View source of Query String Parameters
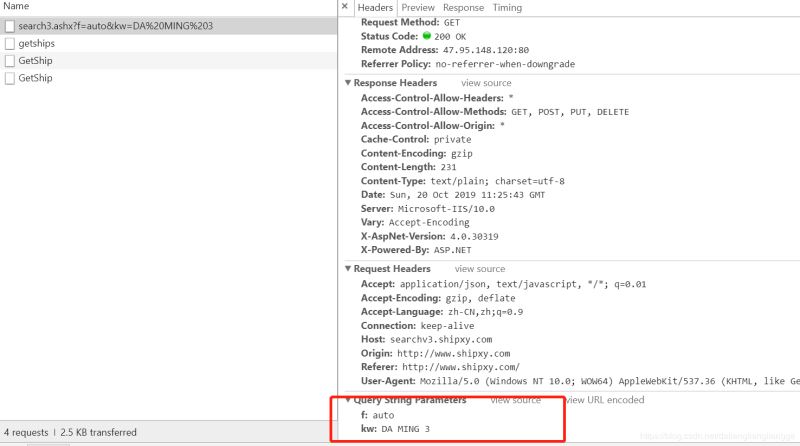800x446 pixels. (x=516, y=400)
